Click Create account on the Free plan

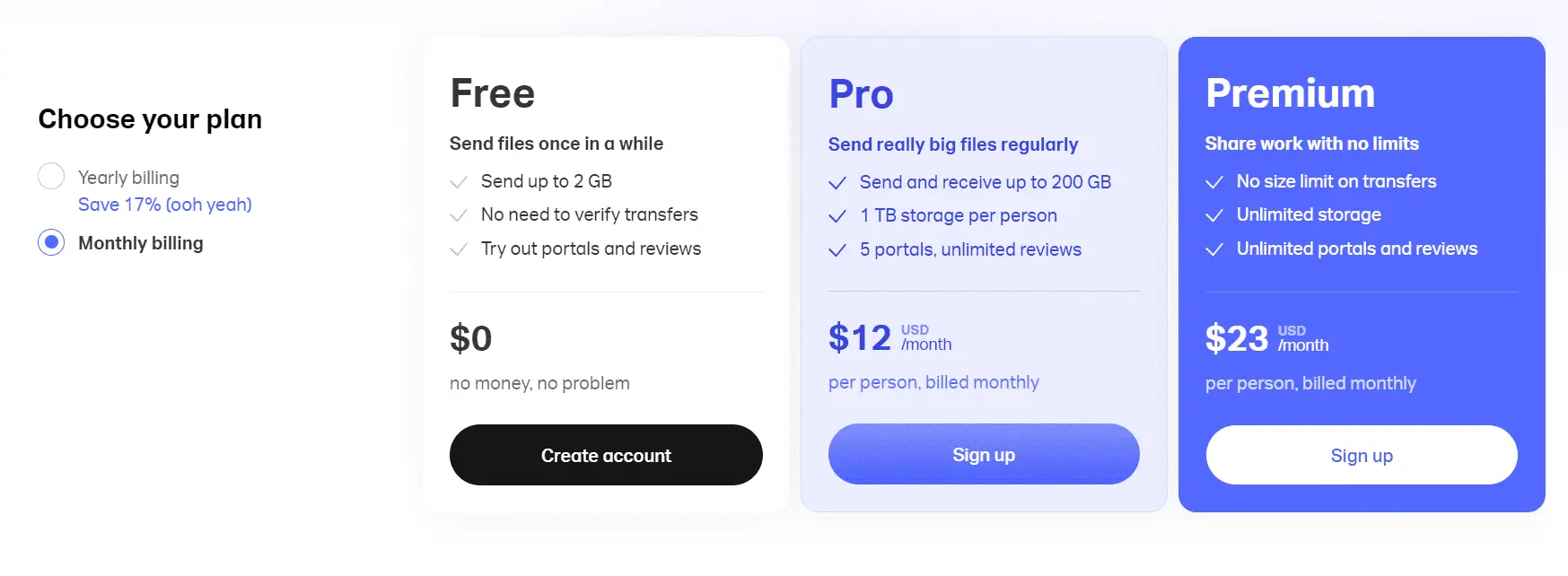pyautogui.click(x=606, y=455)
